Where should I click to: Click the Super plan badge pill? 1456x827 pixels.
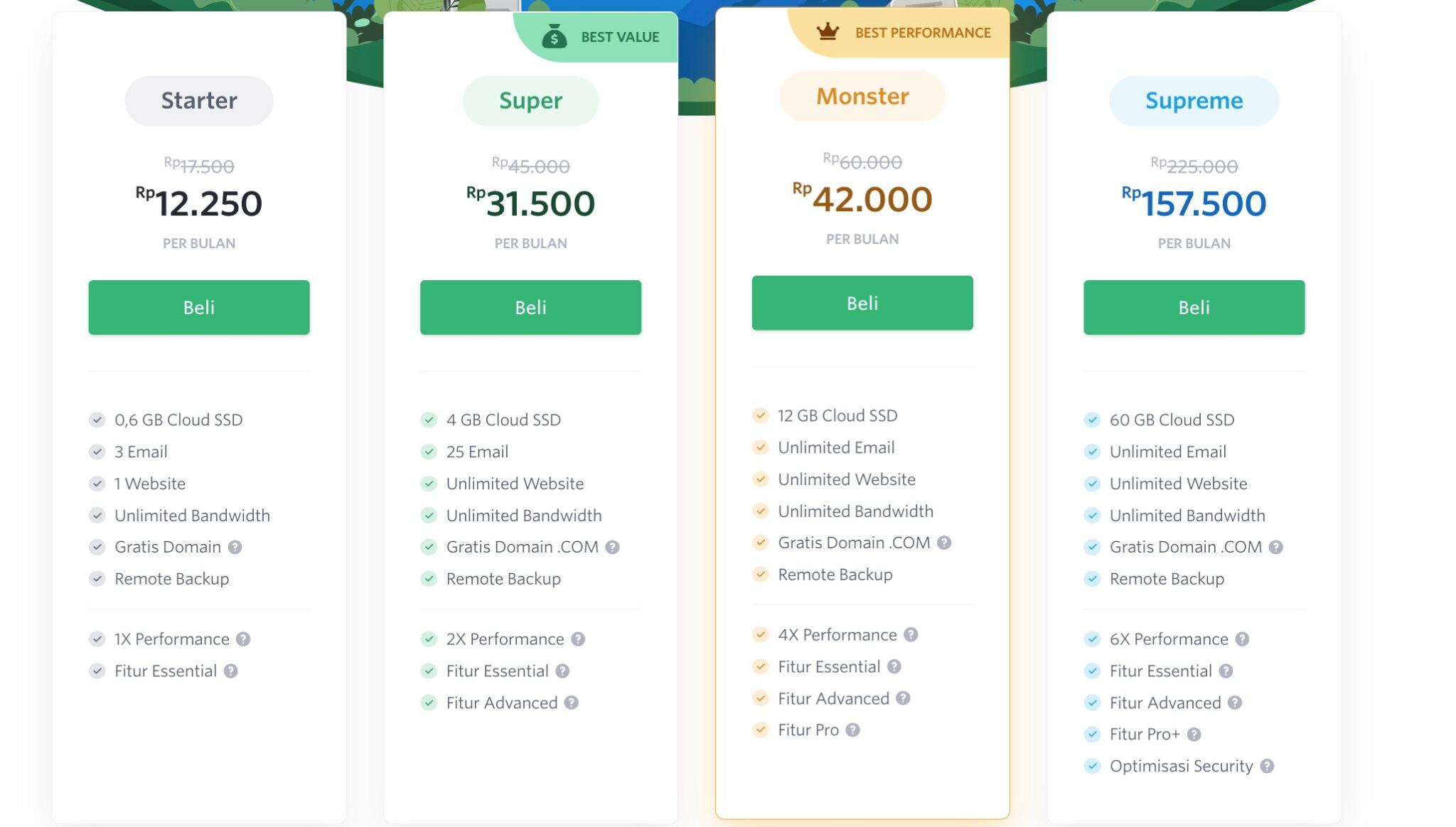(x=530, y=100)
